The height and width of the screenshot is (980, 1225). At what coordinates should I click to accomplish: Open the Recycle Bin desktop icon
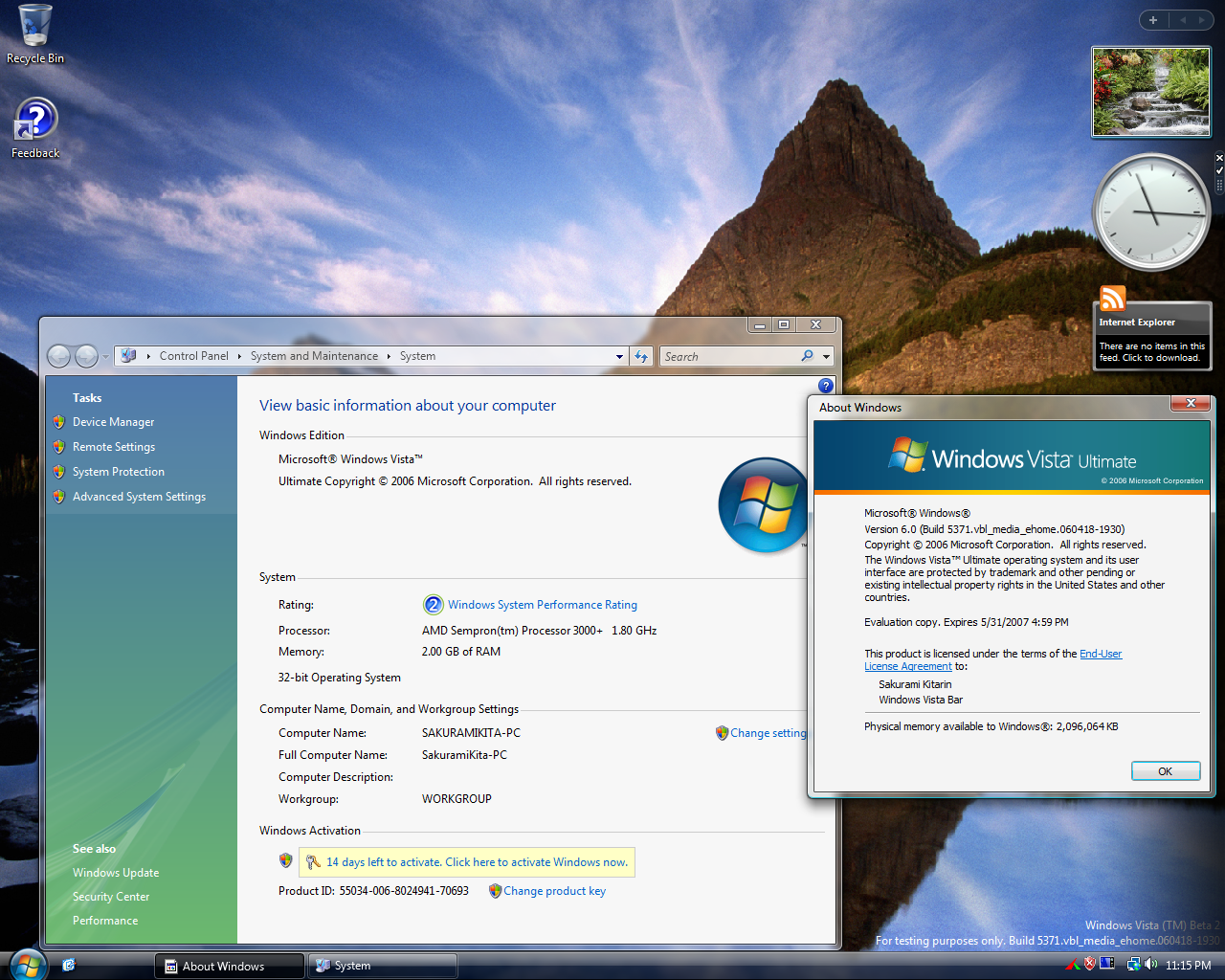point(35,35)
